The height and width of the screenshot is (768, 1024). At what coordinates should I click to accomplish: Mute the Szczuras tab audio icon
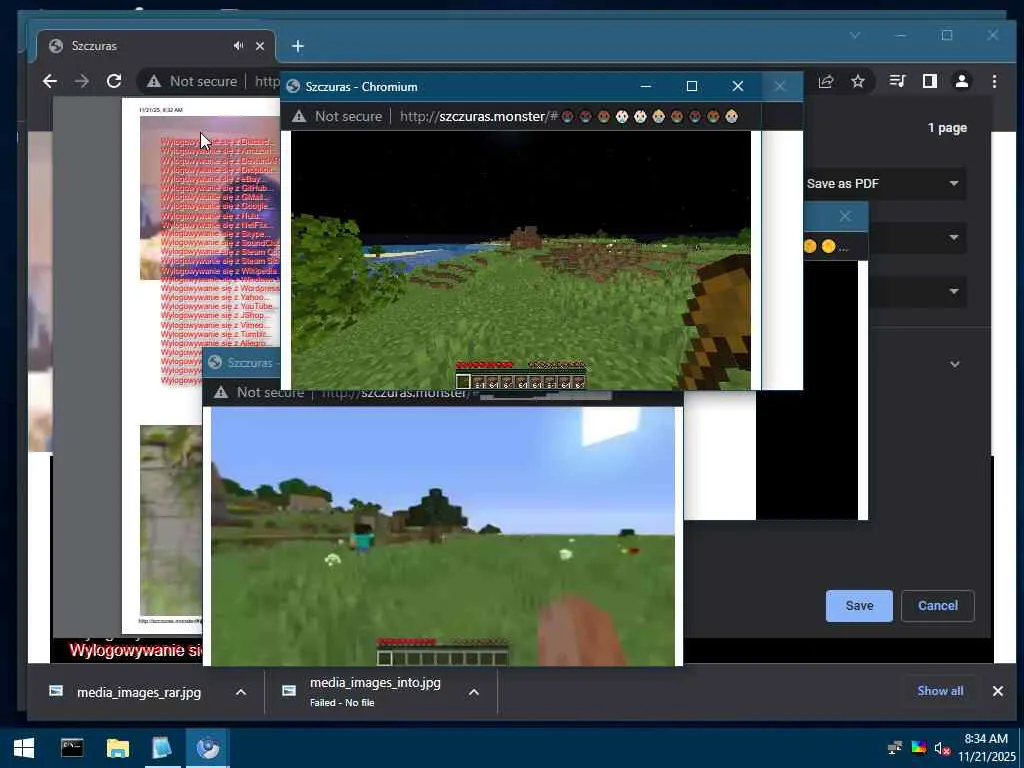click(238, 46)
